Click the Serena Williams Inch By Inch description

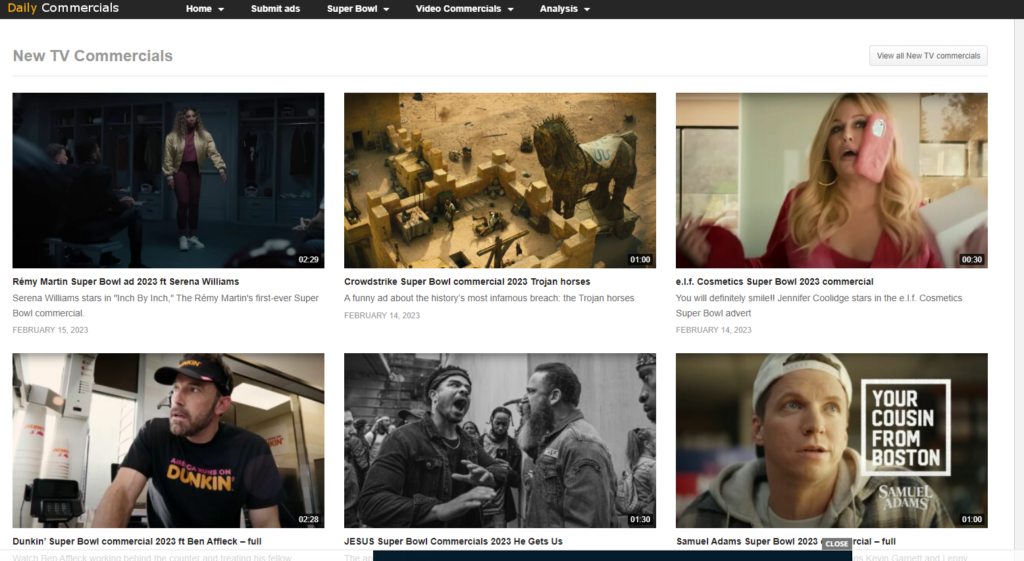pos(166,305)
